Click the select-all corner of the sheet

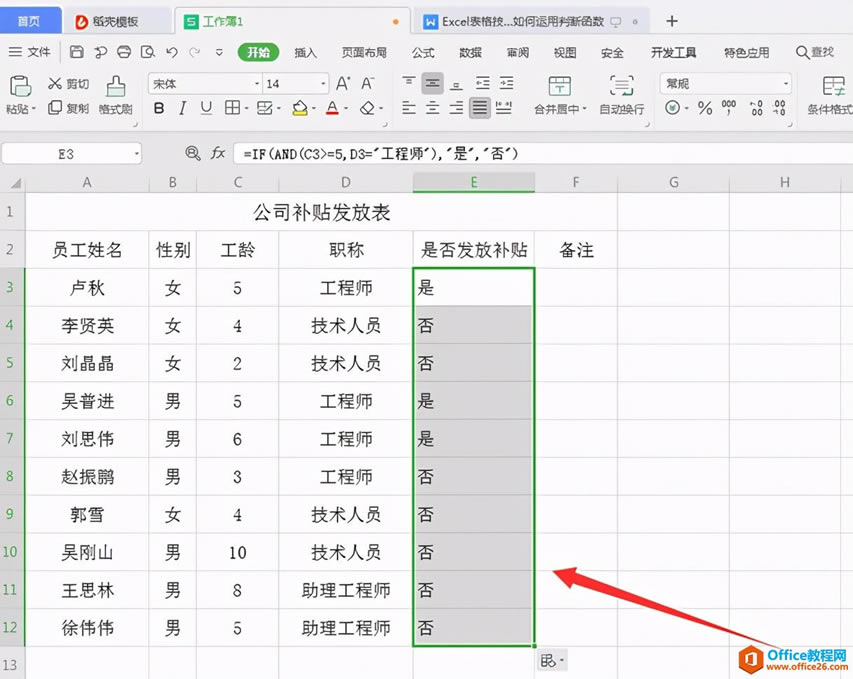click(x=13, y=183)
